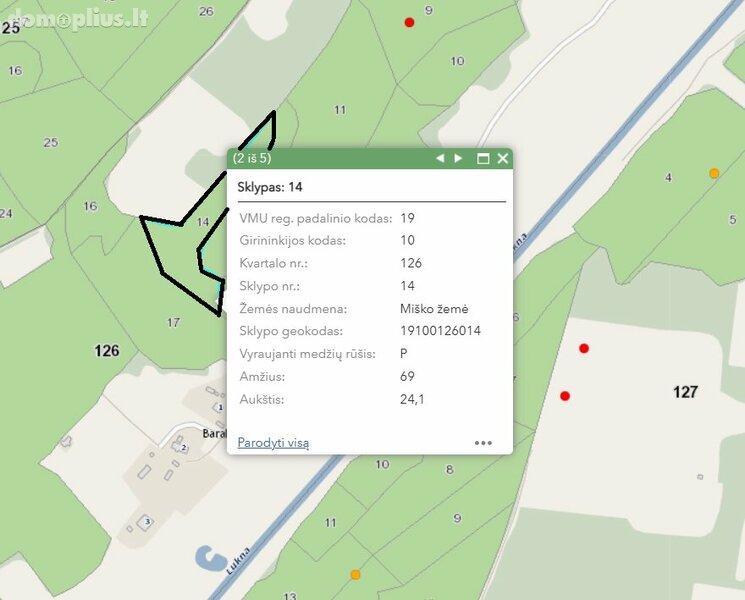This screenshot has width=745, height=600.
Task: Click the 'Sklypas: 14' popup title
Action: [270, 187]
